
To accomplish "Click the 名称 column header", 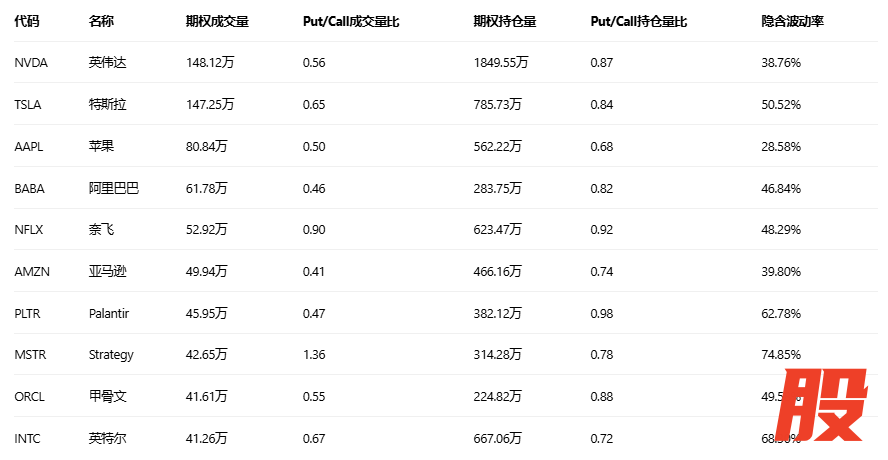I will pos(101,21).
